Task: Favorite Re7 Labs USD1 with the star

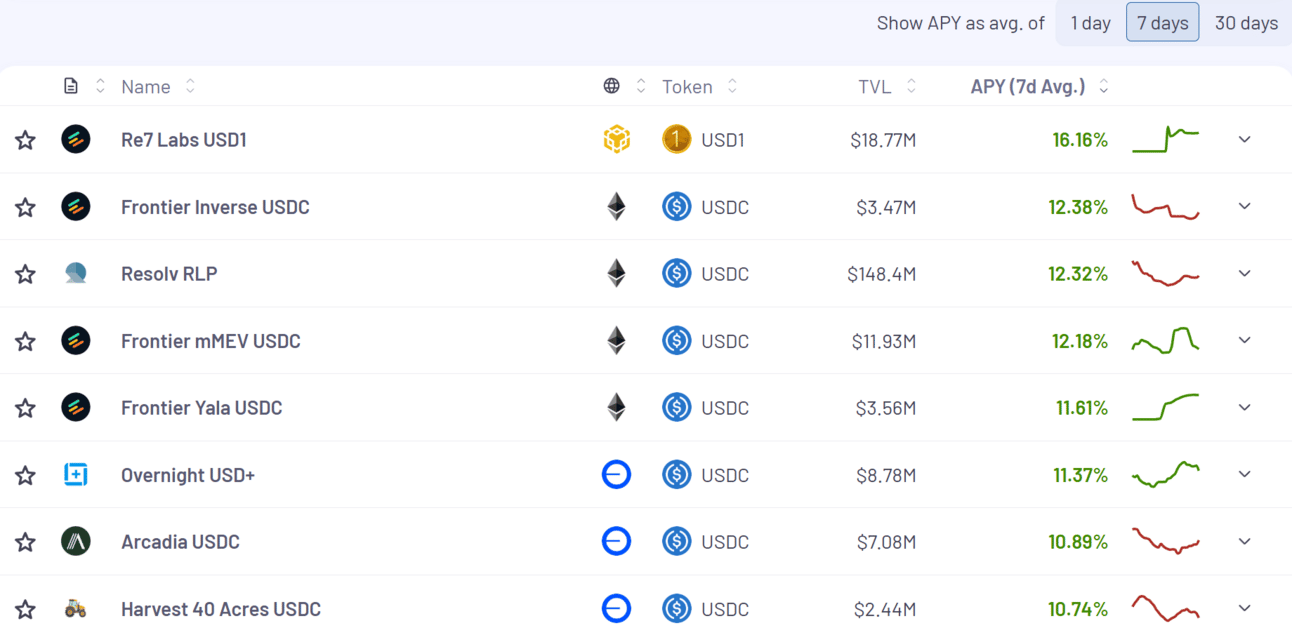Action: pos(25,140)
